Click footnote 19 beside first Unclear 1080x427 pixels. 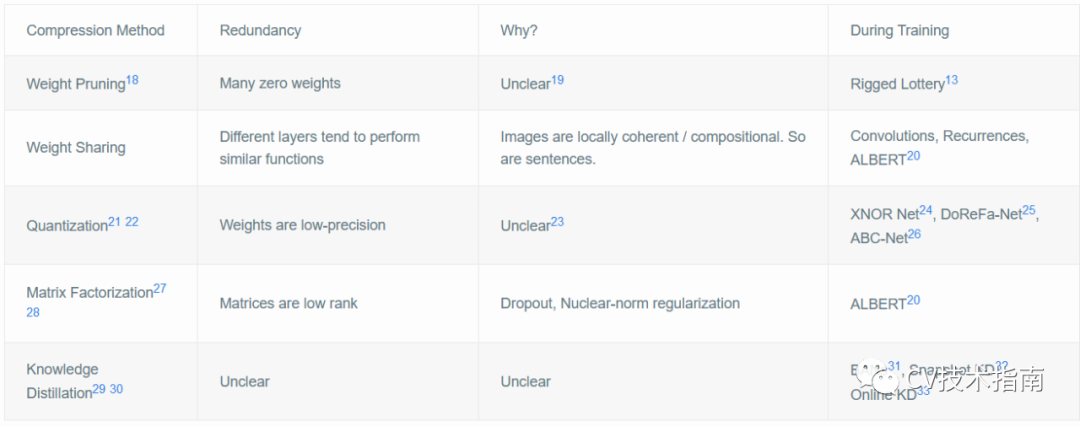tap(557, 80)
